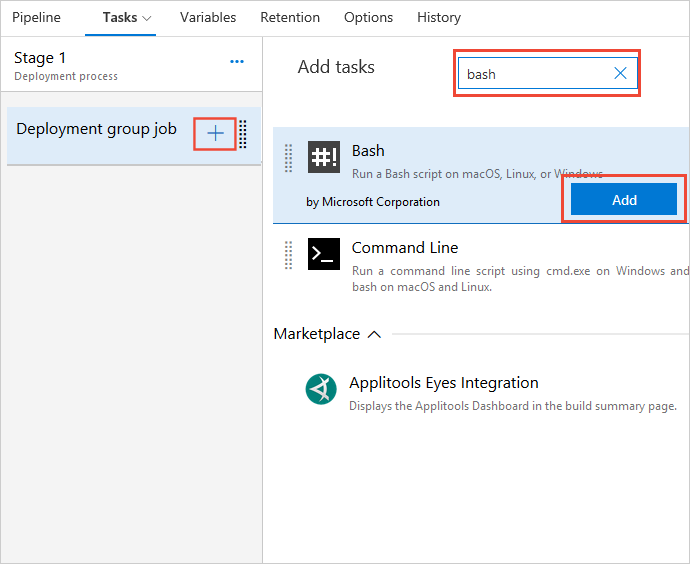Collapse the Marketplace section

[374, 334]
